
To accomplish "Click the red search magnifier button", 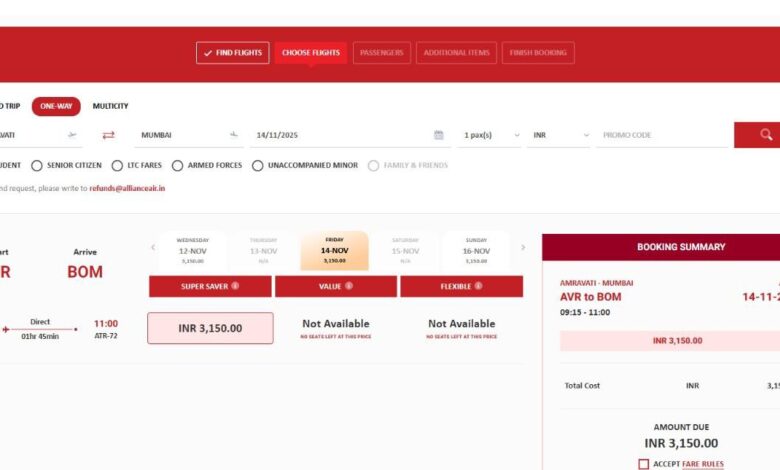I will point(764,134).
